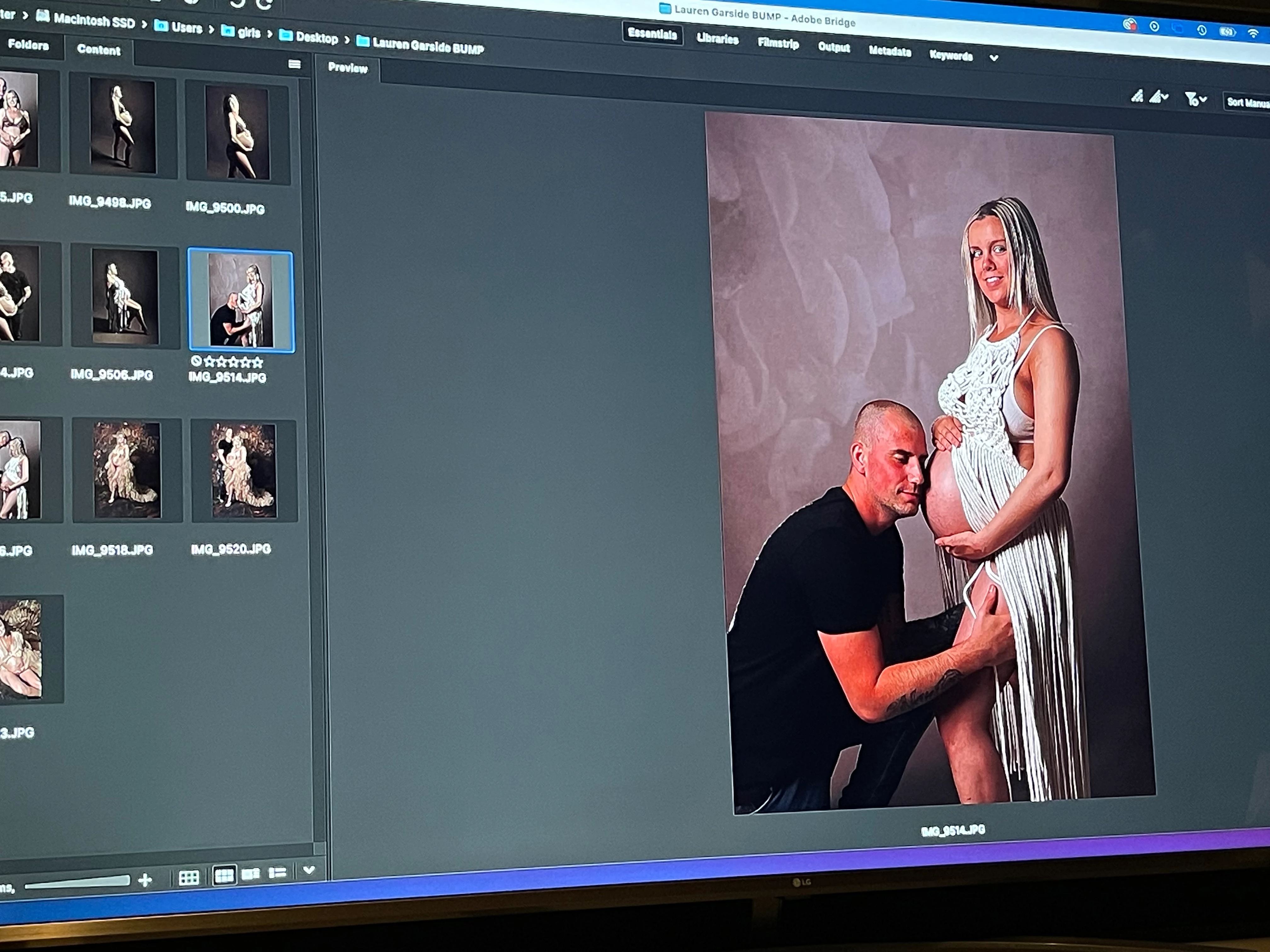Image resolution: width=1270 pixels, height=952 pixels.
Task: Open the Folders panel tab
Action: (x=28, y=45)
